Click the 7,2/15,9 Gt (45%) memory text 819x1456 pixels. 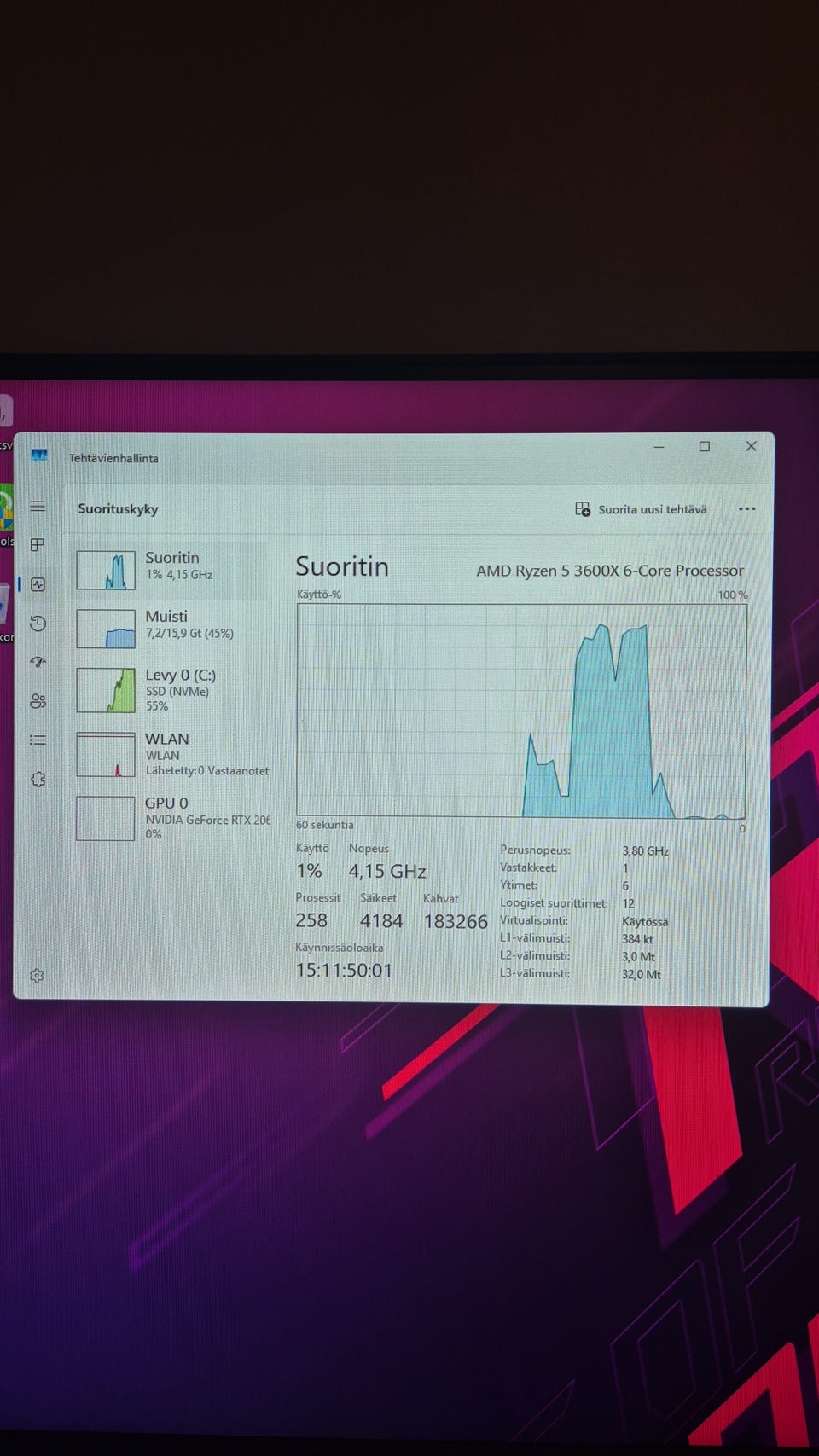[x=189, y=634]
